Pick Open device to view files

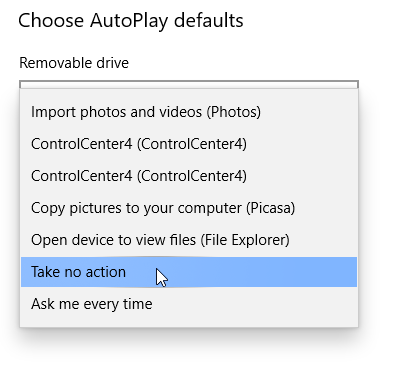coord(189,240)
